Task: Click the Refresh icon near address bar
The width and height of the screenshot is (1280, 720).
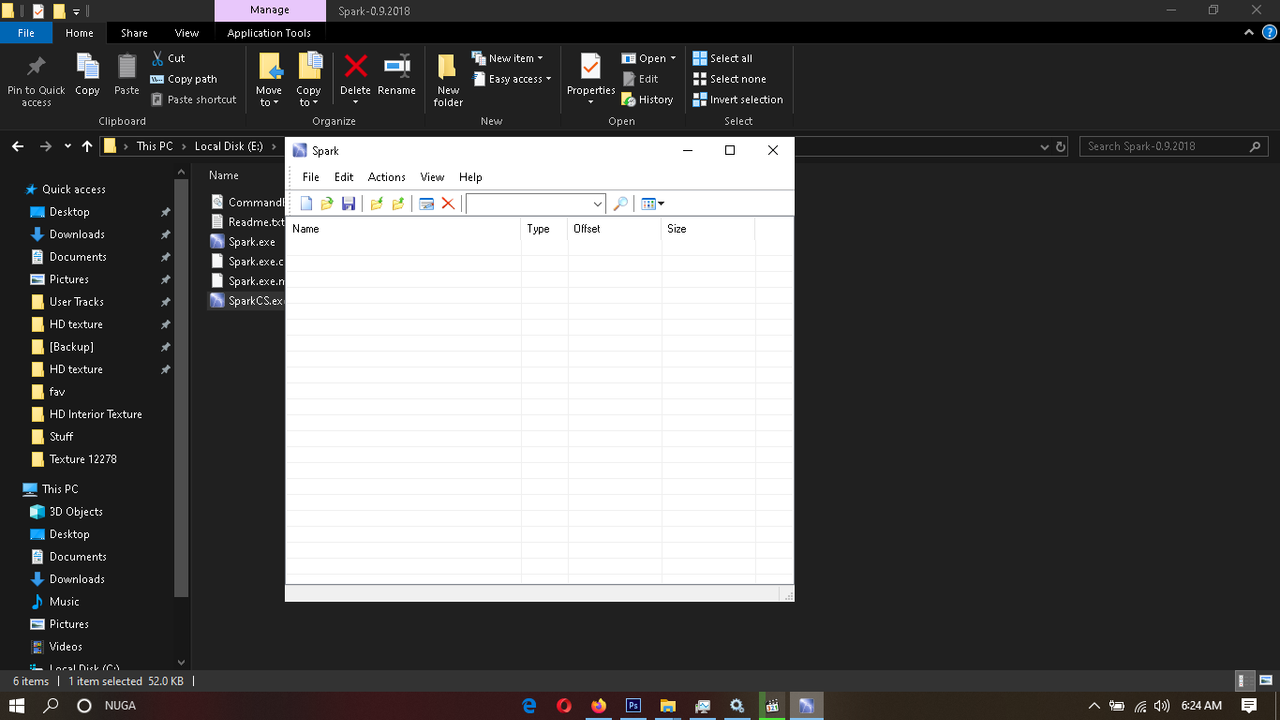Action: pyautogui.click(x=1061, y=146)
